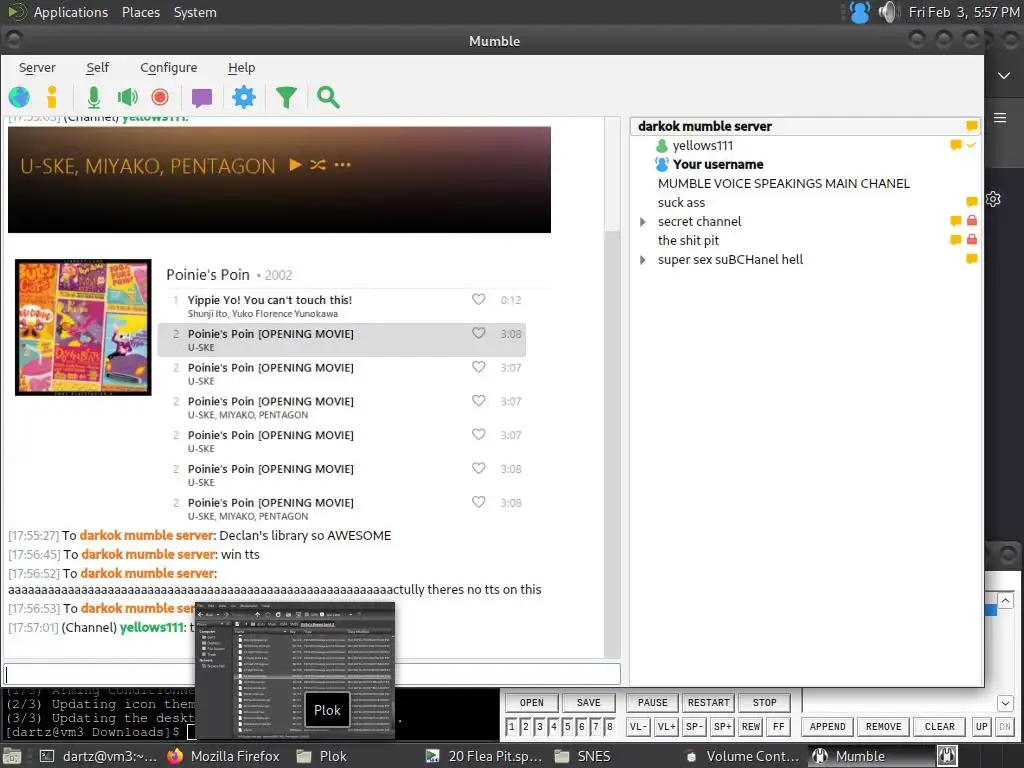Click the blue Mumble tray icon
The image size is (1024, 768).
click(x=859, y=12)
